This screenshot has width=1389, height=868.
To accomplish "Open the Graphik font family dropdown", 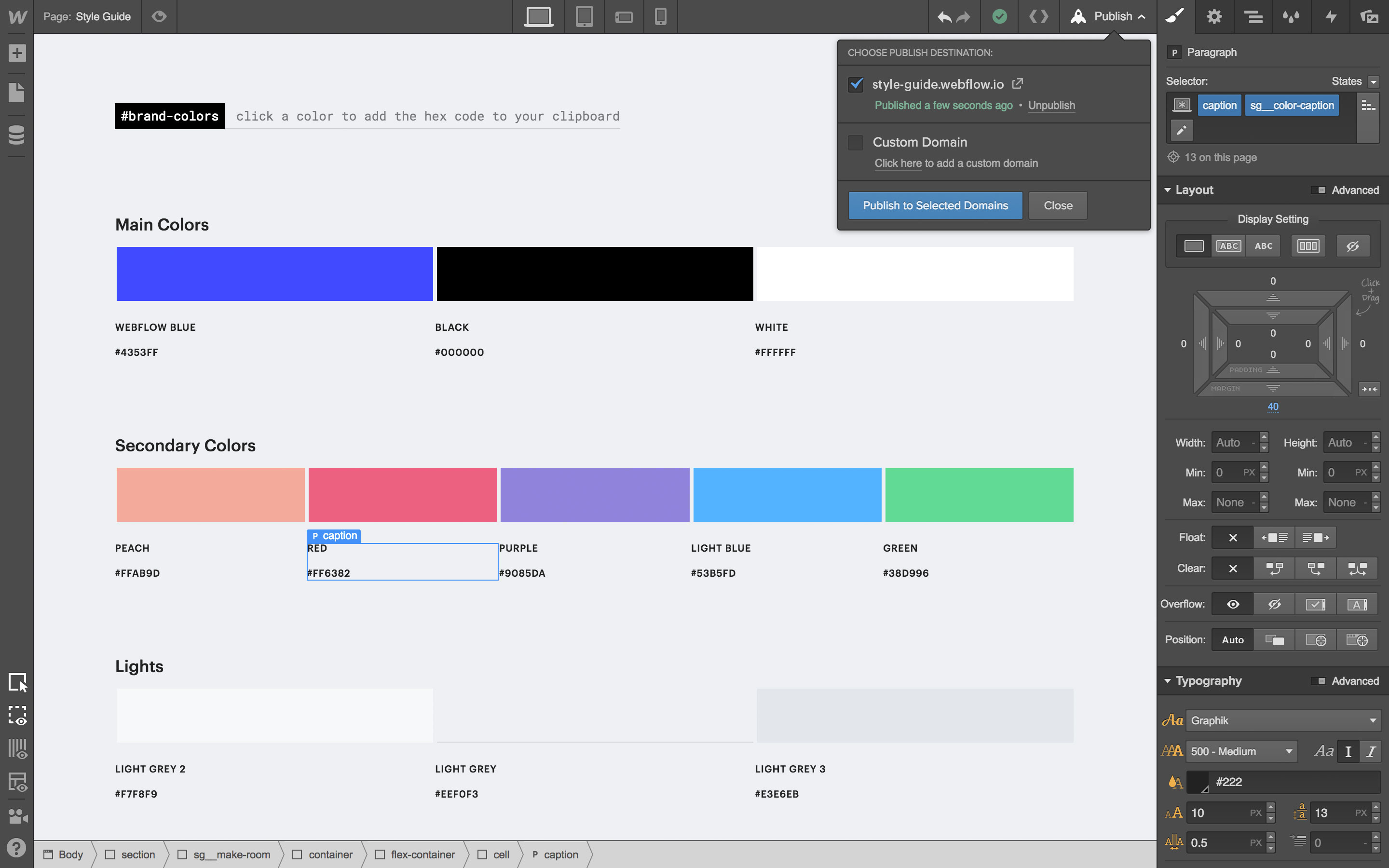I will pos(1283,720).
